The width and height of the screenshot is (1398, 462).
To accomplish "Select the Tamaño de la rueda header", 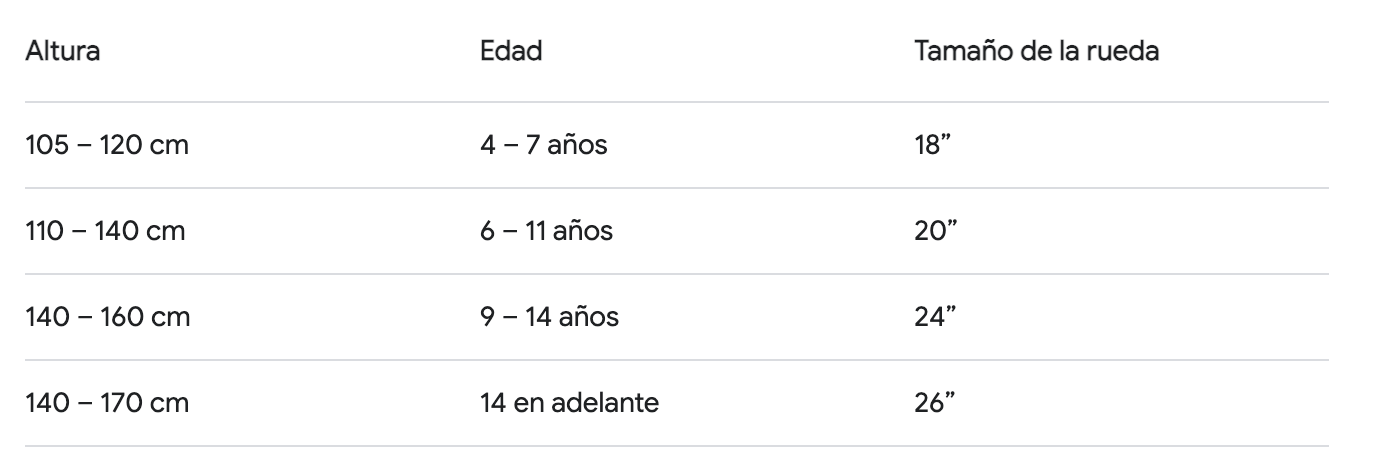I will click(x=1037, y=52).
